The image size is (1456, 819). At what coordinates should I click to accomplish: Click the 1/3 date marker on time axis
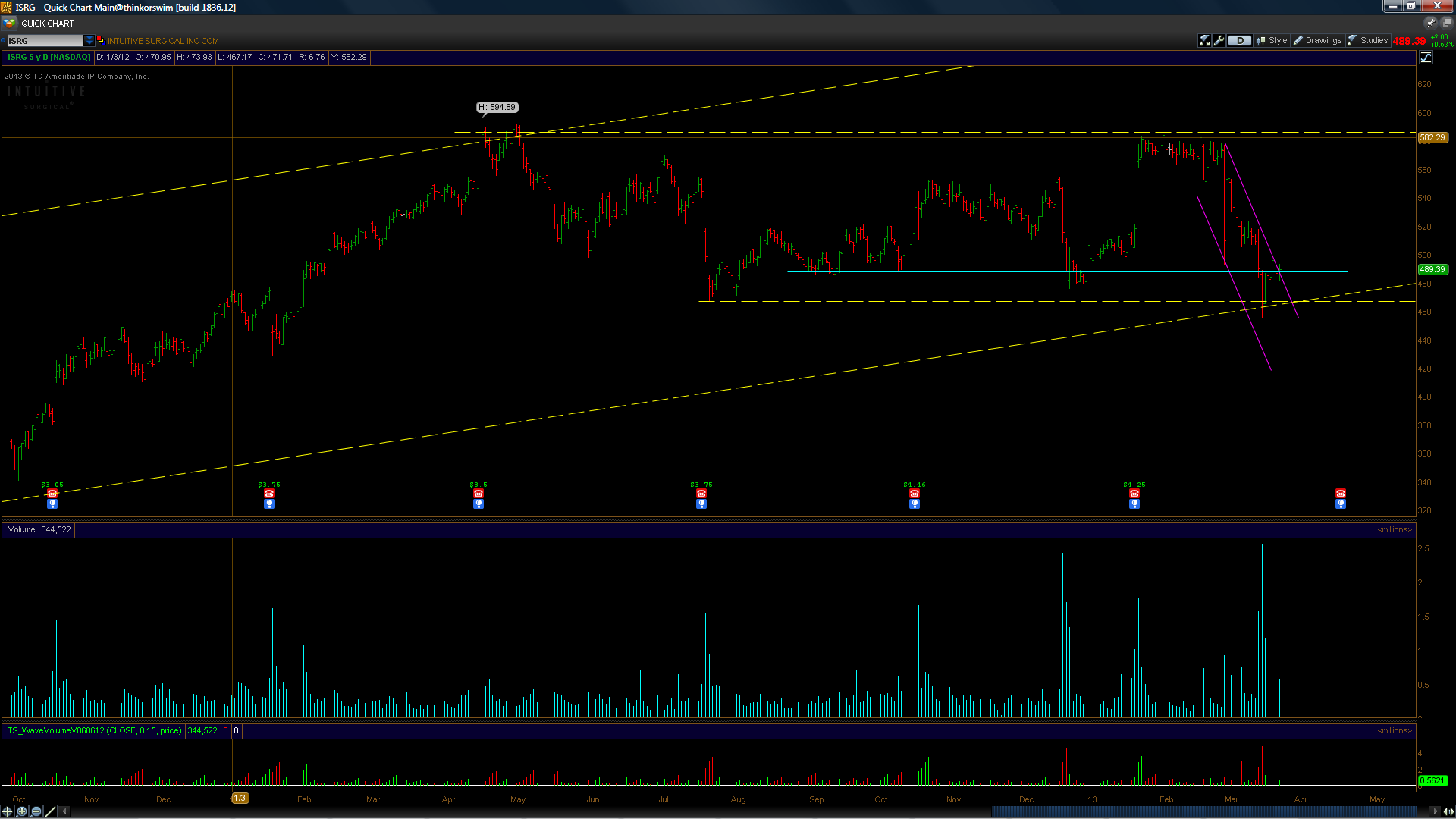pyautogui.click(x=240, y=798)
